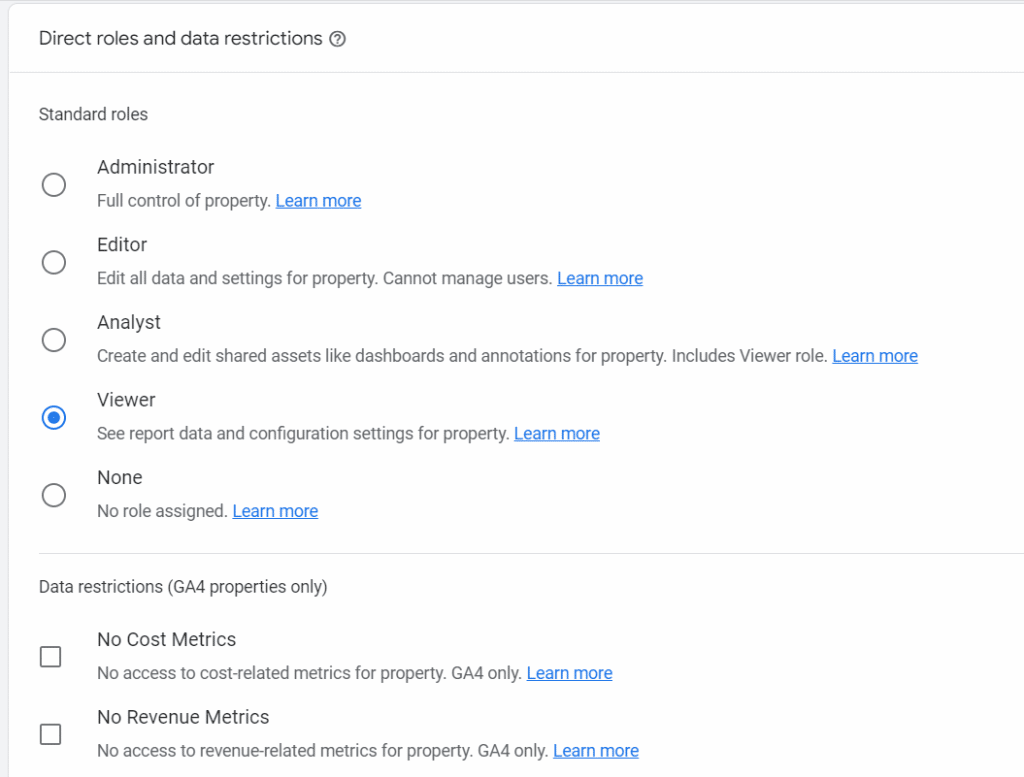Open Learn more for Viewer role
Screen dimensions: 1024x777
coord(556,433)
